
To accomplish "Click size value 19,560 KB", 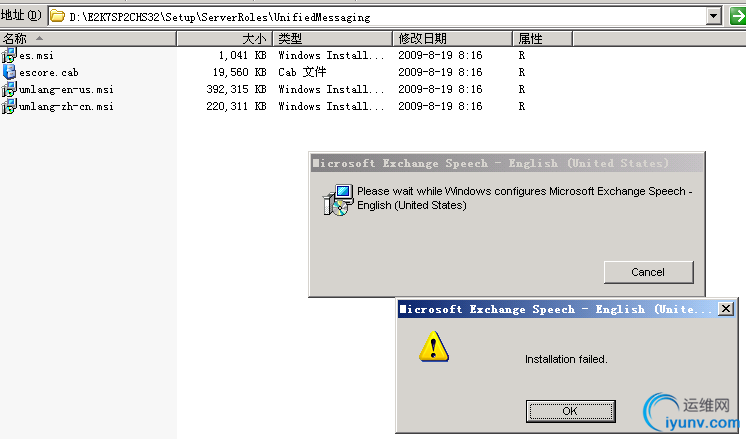I will [x=239, y=72].
